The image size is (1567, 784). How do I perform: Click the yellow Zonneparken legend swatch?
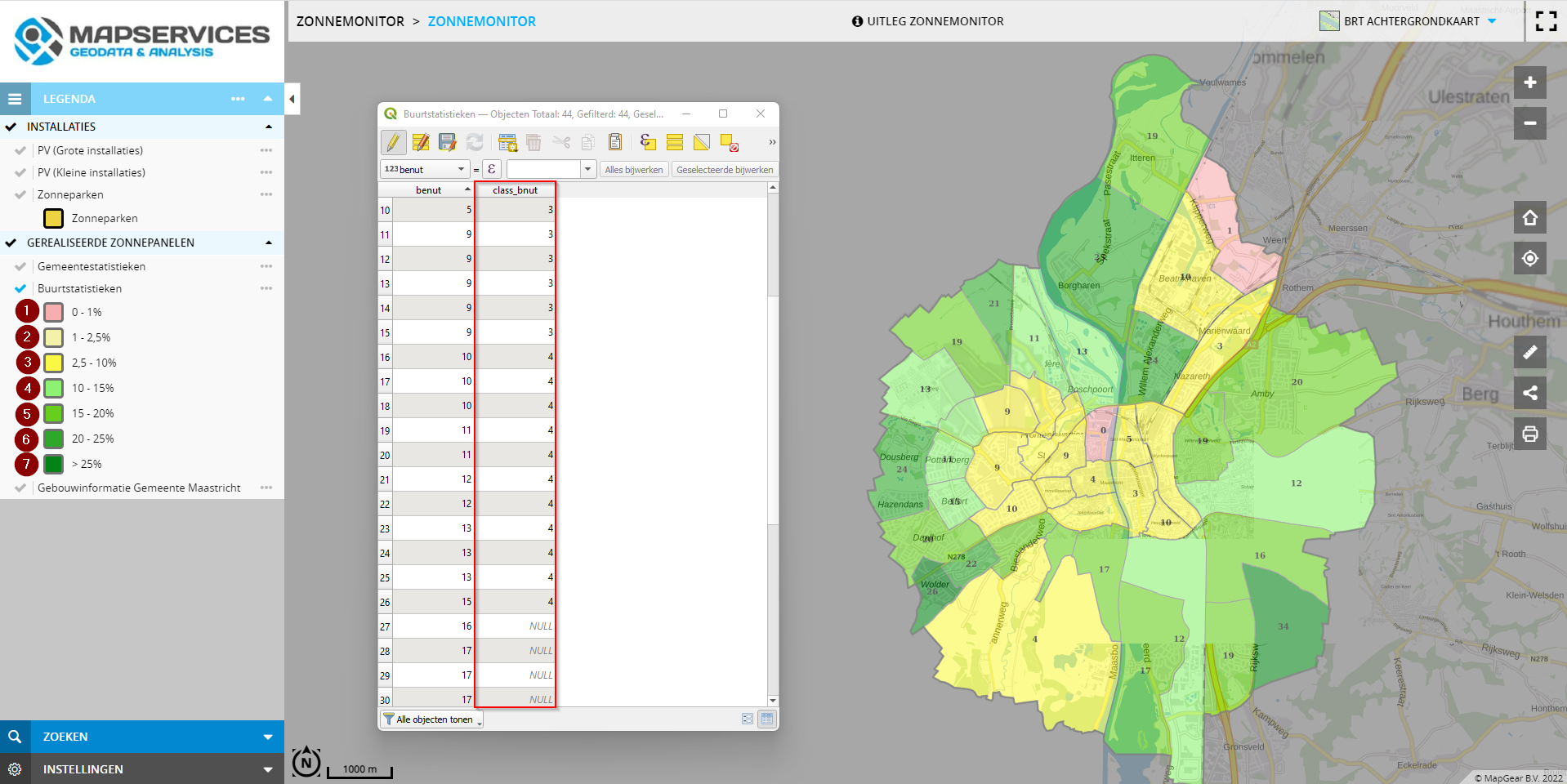point(53,218)
